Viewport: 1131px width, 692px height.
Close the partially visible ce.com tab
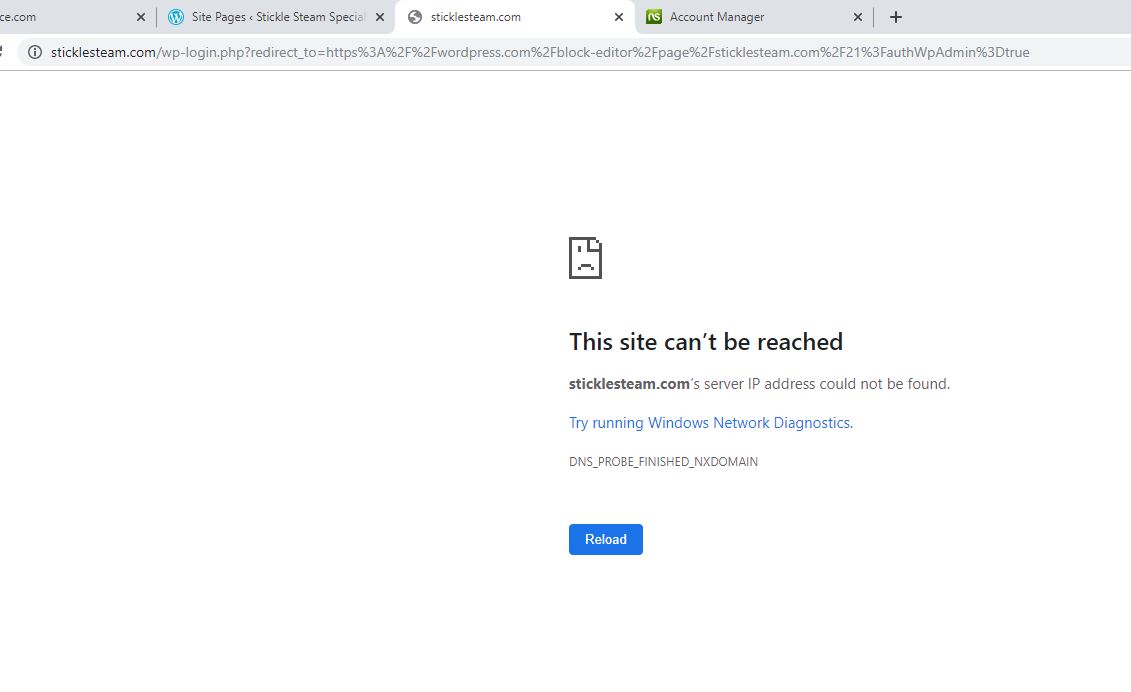141,17
